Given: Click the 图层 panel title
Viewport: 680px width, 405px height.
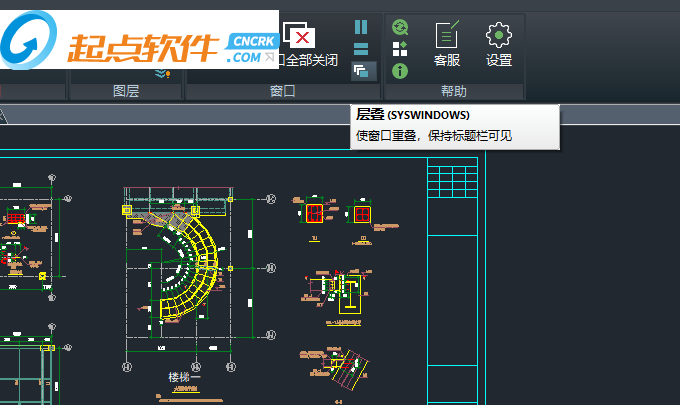Looking at the screenshot, I should [126, 91].
